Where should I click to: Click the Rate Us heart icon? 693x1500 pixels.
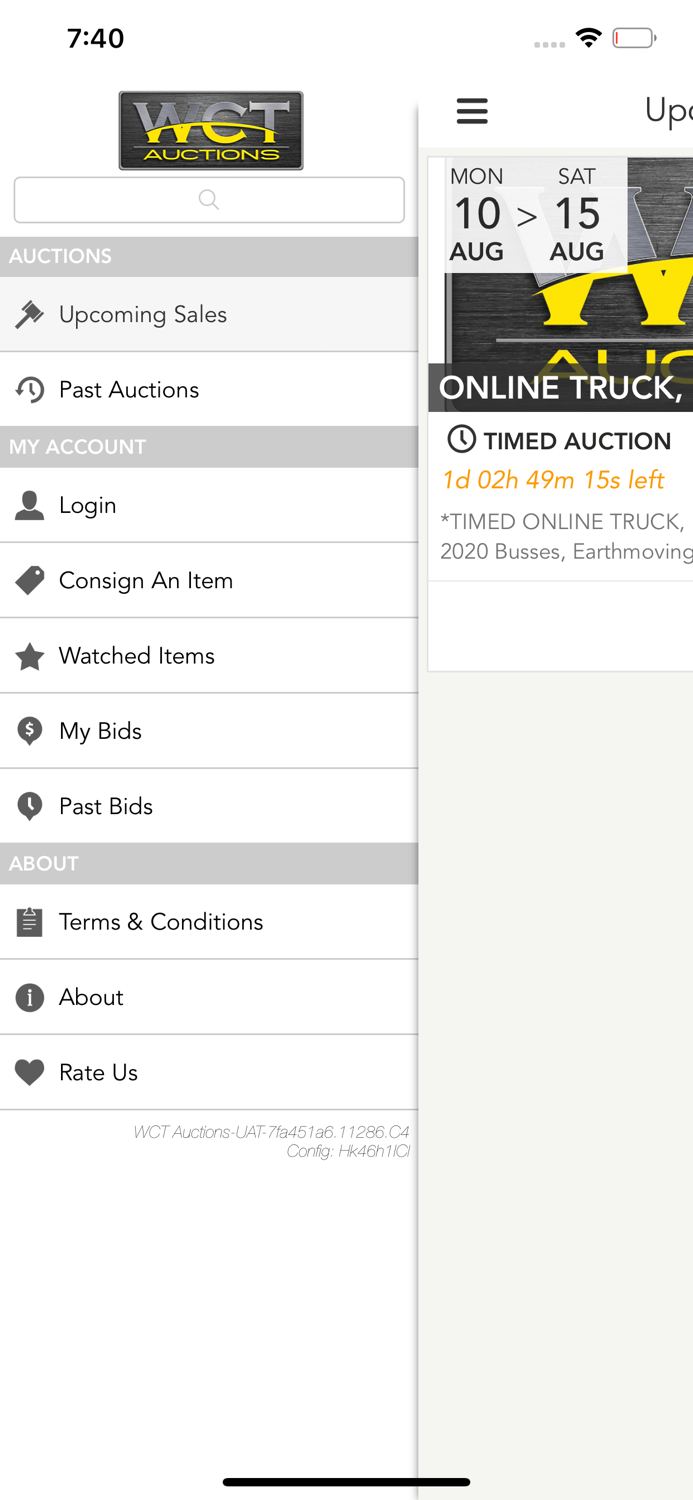click(28, 1072)
